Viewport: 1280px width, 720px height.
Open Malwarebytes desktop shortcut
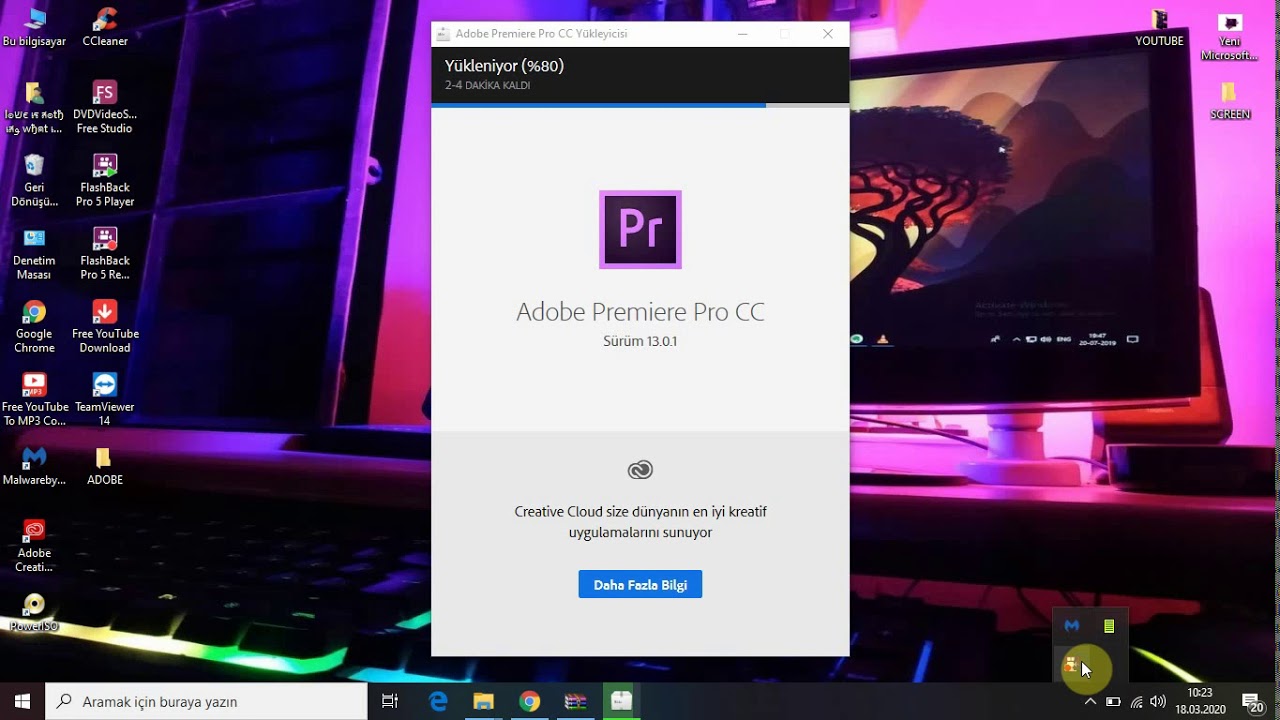pos(34,466)
